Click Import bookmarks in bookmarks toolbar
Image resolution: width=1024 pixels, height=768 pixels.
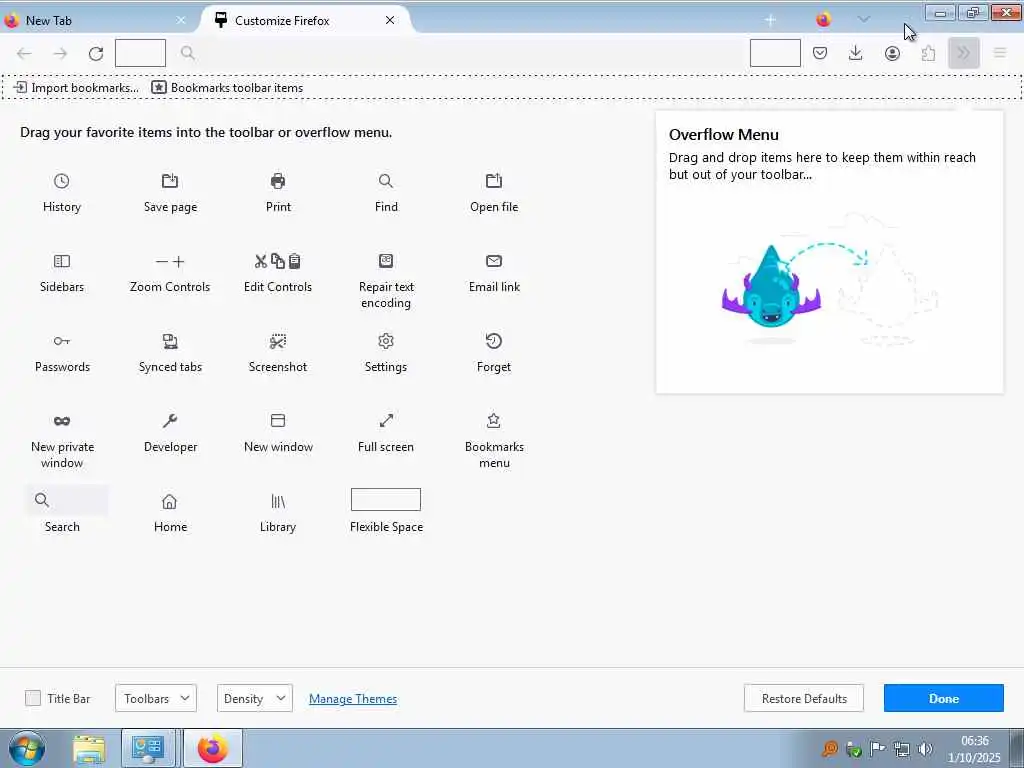click(x=76, y=88)
